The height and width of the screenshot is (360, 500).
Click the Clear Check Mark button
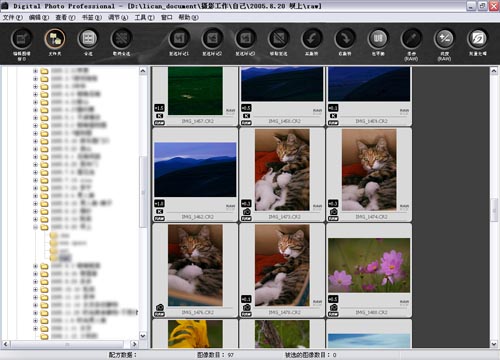coord(279,39)
